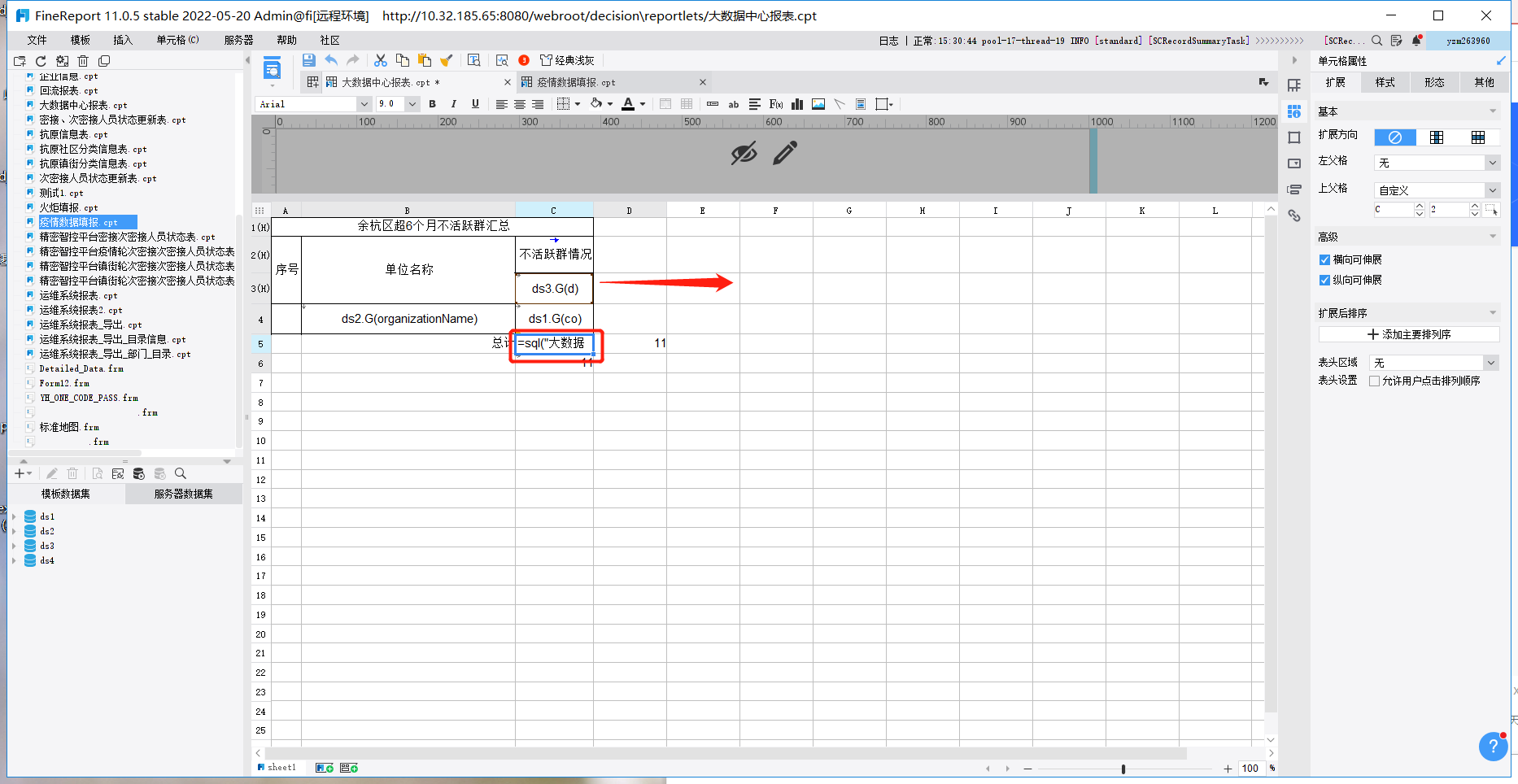Enable 允许用户点击排列顺序 checkbox
The image size is (1518, 784).
(x=1375, y=381)
